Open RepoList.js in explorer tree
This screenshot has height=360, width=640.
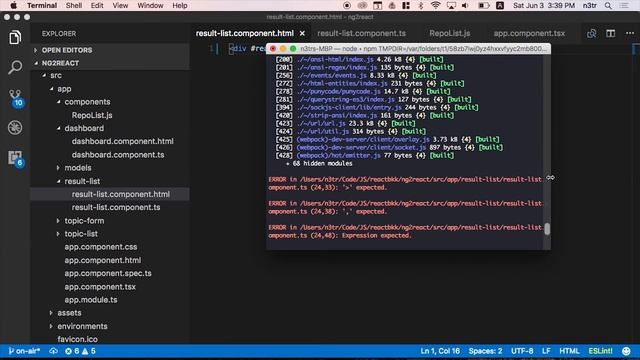click(x=92, y=115)
